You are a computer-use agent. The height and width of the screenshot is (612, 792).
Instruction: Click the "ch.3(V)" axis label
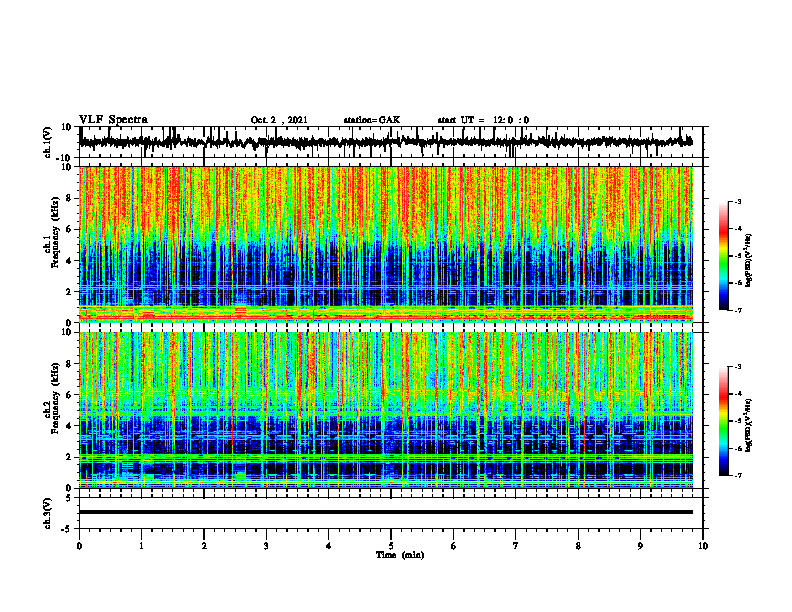(48, 513)
